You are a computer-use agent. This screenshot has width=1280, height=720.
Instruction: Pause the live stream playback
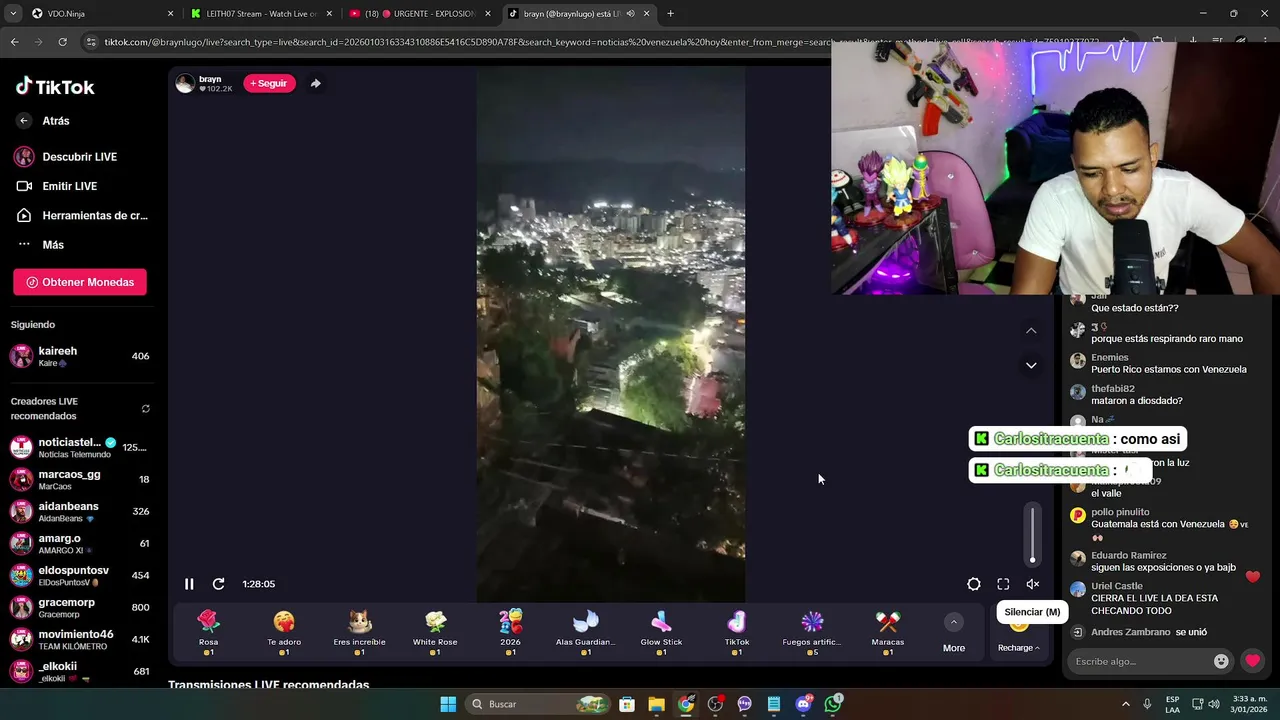pyautogui.click(x=189, y=584)
